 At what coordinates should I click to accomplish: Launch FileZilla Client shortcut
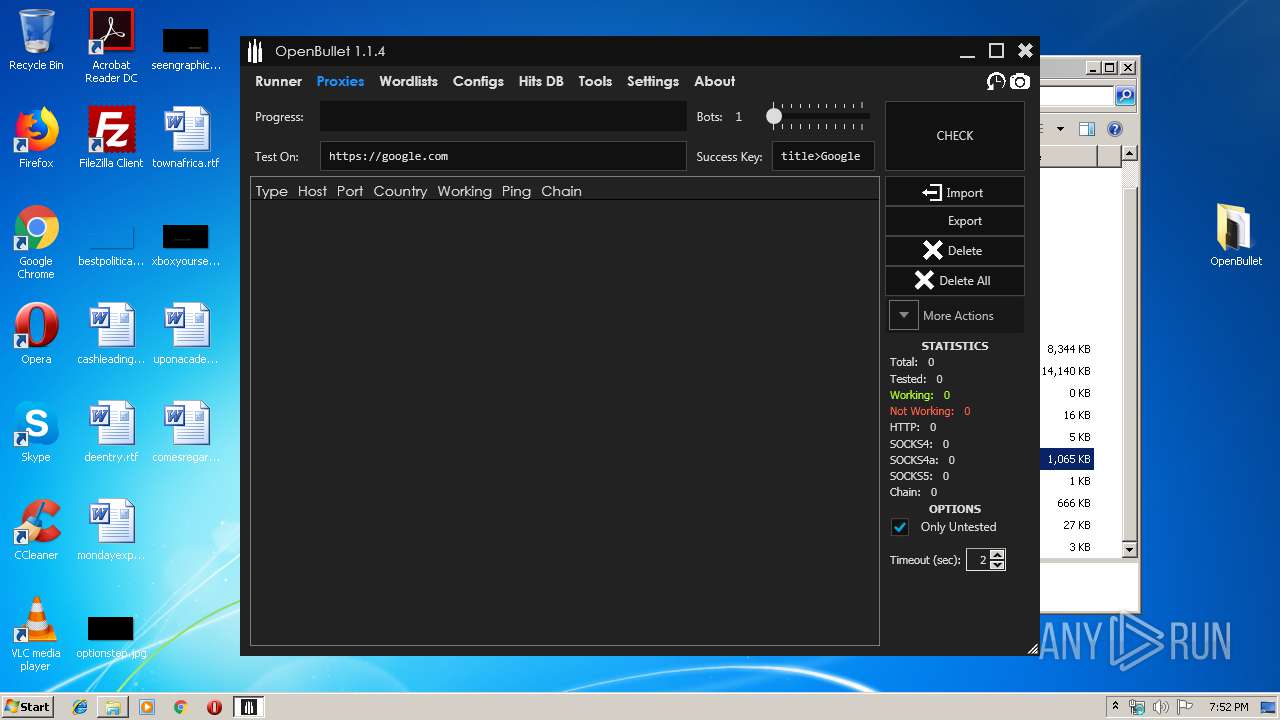tap(111, 138)
